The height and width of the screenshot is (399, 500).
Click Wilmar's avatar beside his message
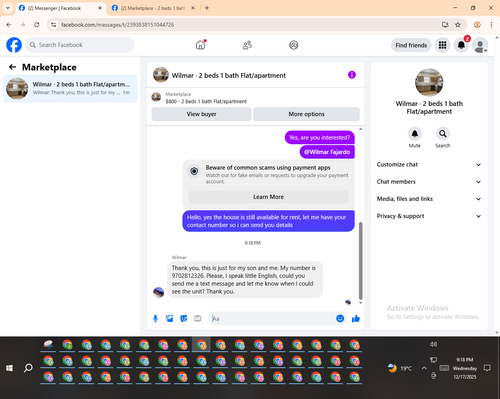click(159, 292)
